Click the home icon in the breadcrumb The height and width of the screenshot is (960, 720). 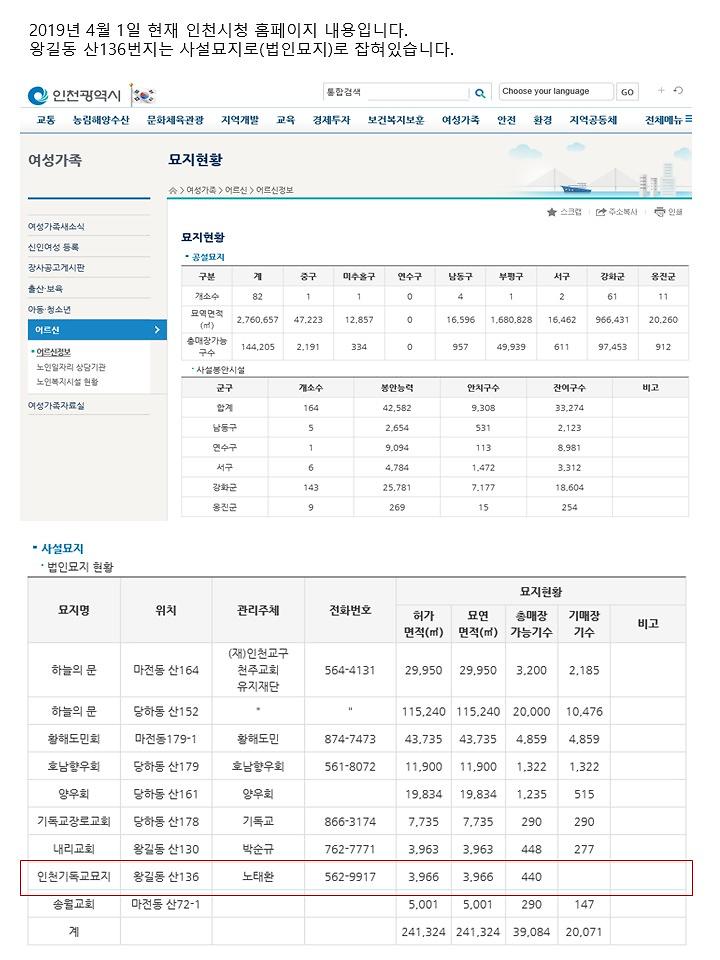click(173, 190)
